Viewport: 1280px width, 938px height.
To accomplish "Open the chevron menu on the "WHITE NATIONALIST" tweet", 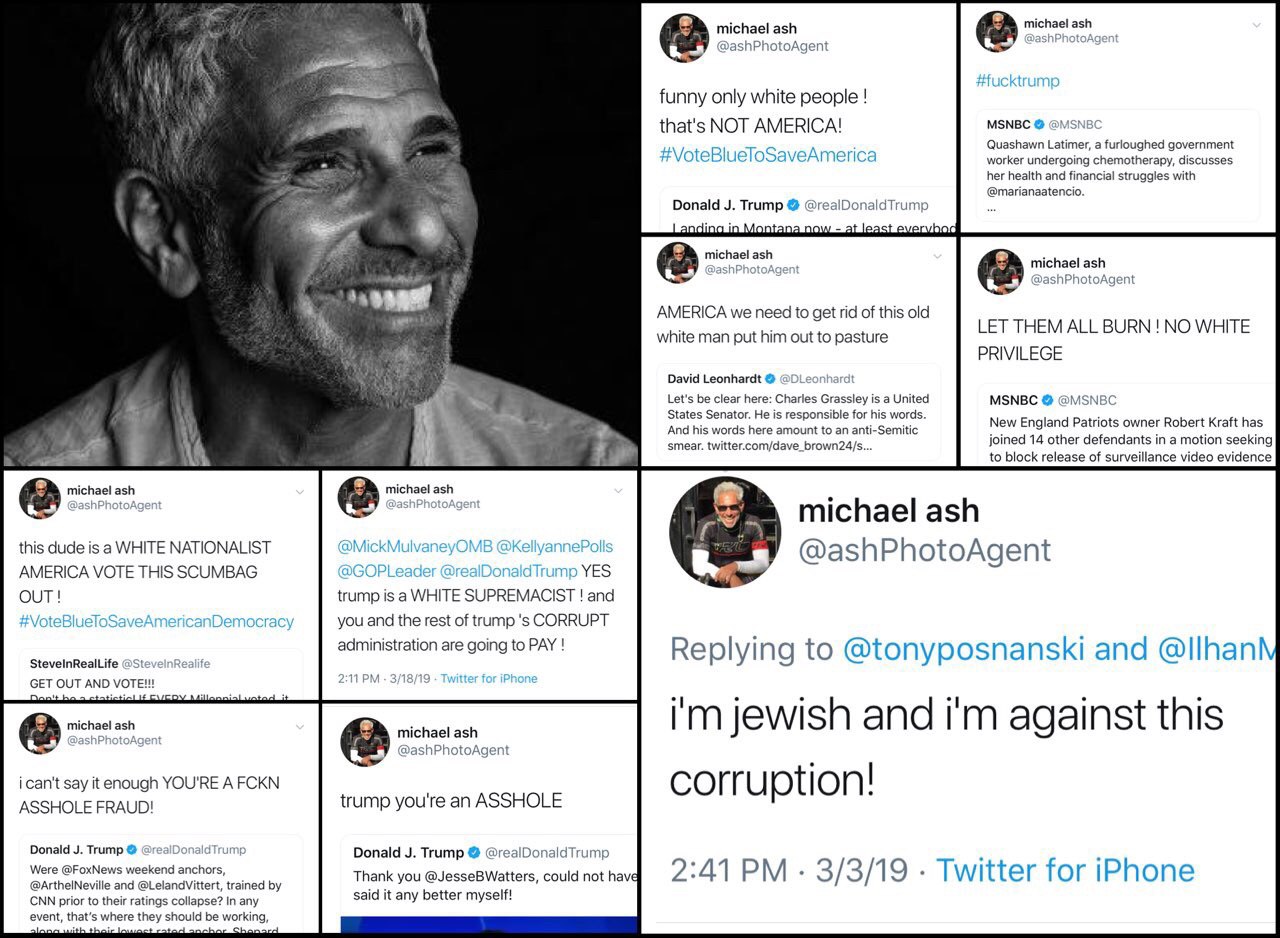I will (299, 491).
